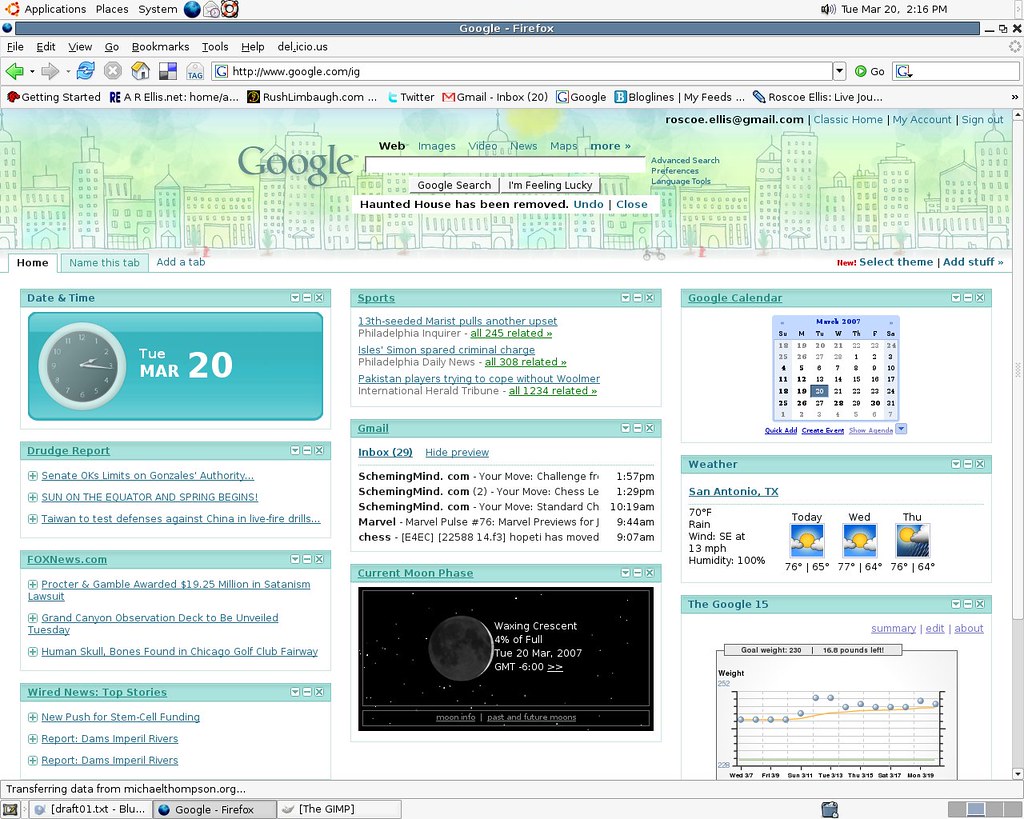
Task: Undo the Haunted House removal
Action: [x=588, y=203]
